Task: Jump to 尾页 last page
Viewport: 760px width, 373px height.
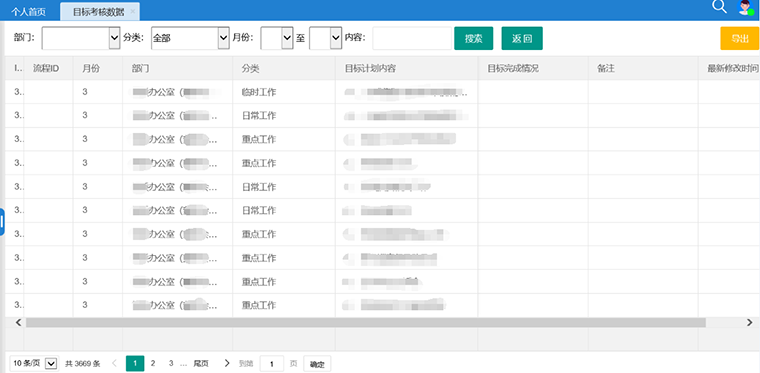Action: 201,363
